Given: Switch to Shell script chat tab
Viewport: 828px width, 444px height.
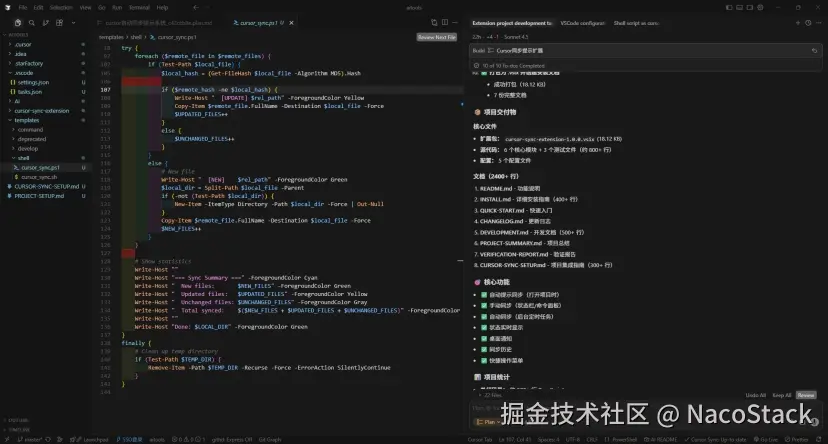Looking at the screenshot, I should coord(636,23).
